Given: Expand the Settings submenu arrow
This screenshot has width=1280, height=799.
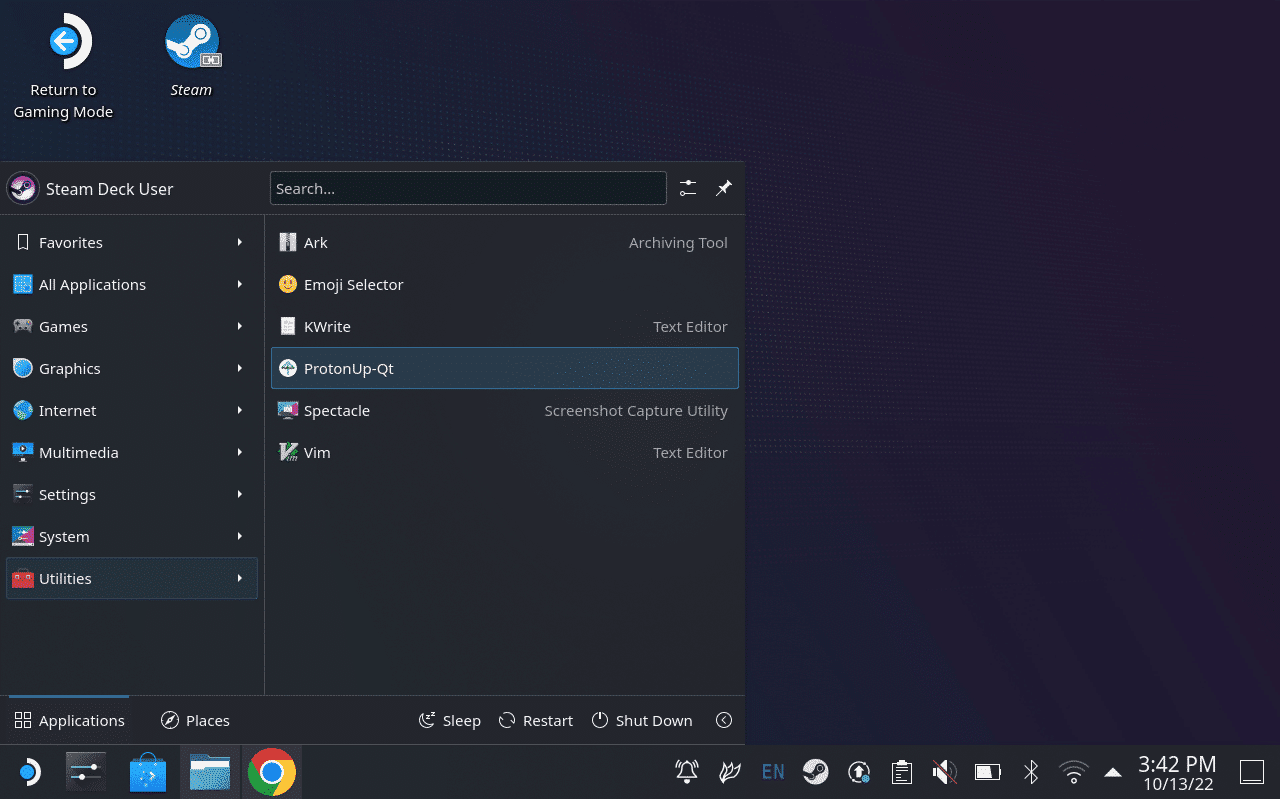Looking at the screenshot, I should [240, 495].
